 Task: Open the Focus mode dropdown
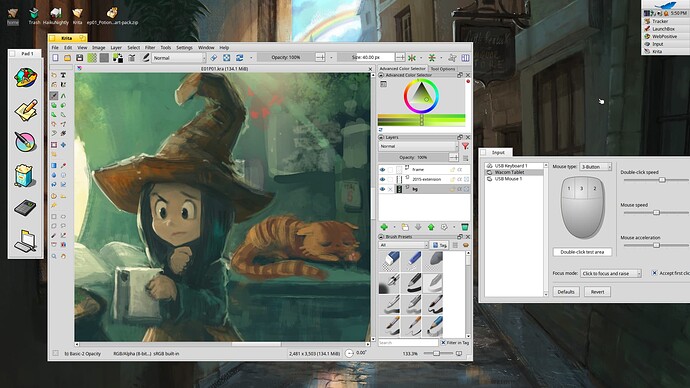[611, 273]
